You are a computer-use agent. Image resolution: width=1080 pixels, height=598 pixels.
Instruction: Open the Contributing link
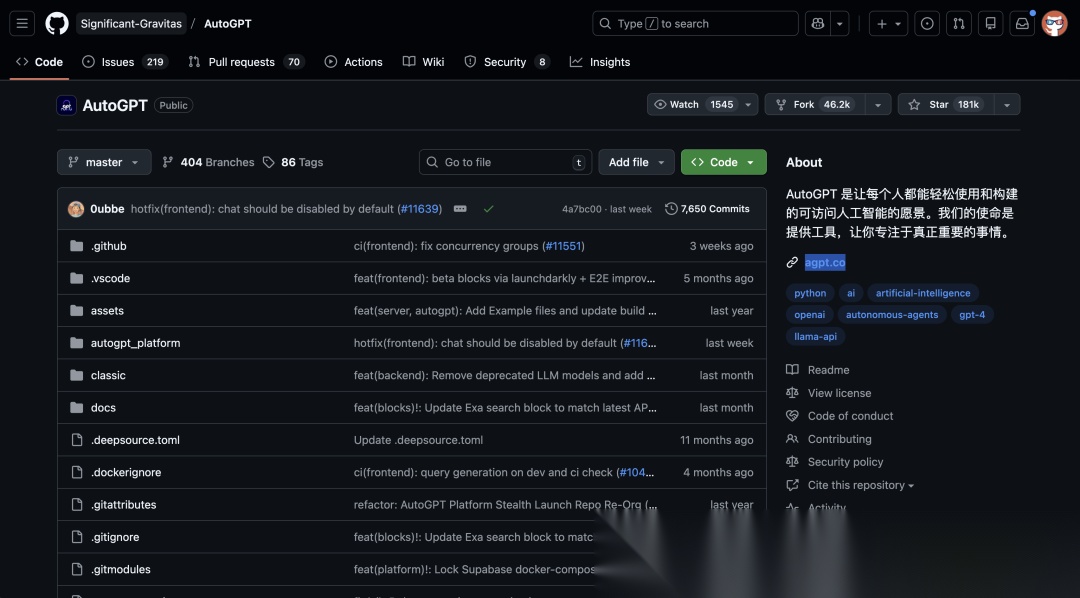829,439
